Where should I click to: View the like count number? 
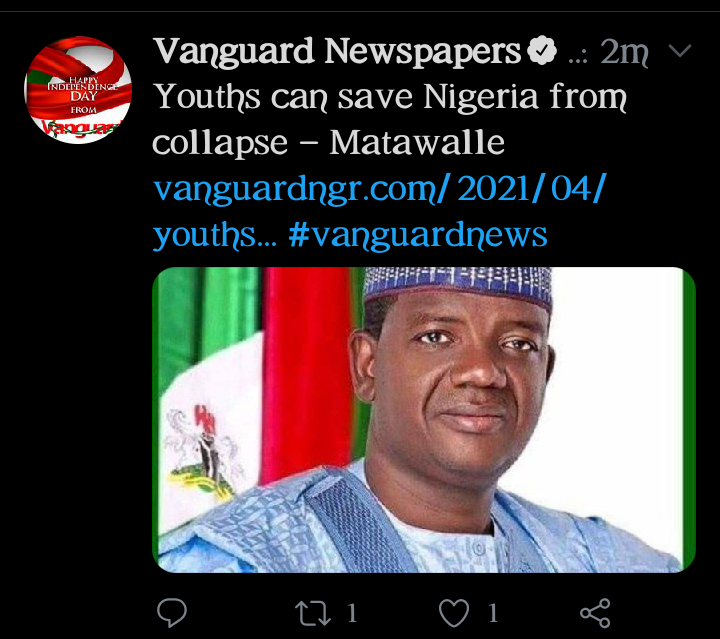493,613
